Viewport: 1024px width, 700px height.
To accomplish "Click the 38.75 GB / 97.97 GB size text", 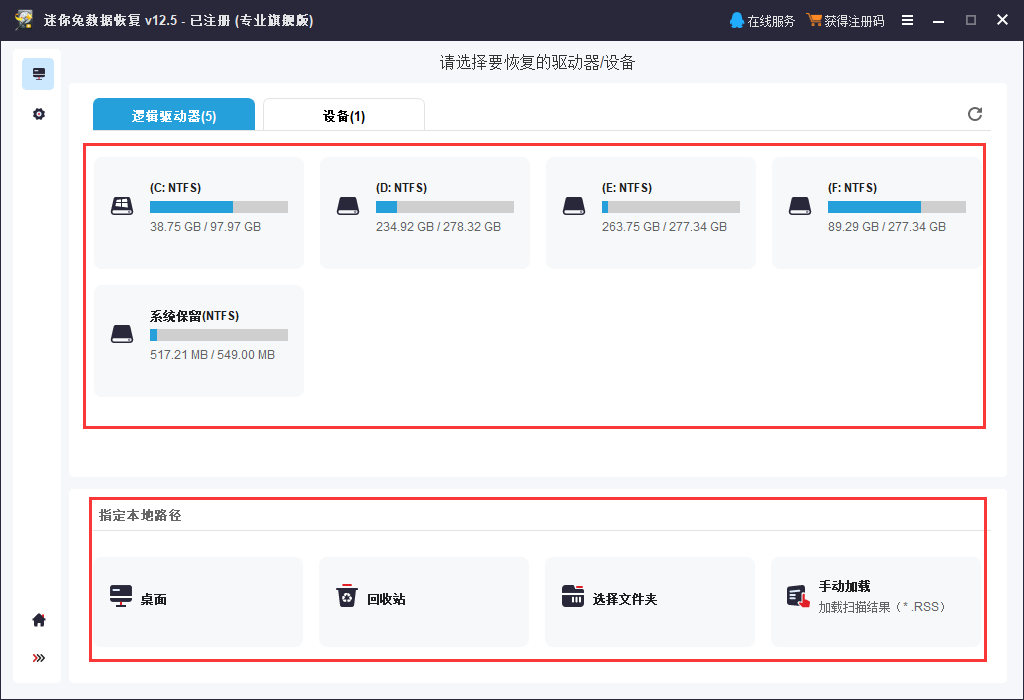I will [206, 227].
